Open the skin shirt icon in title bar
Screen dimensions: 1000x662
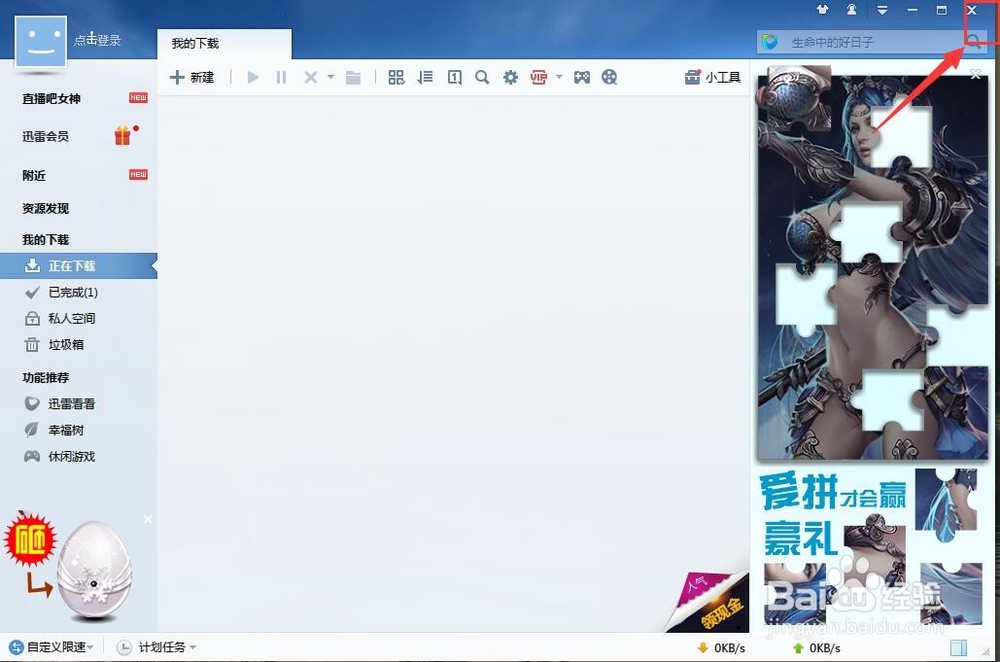(x=822, y=10)
